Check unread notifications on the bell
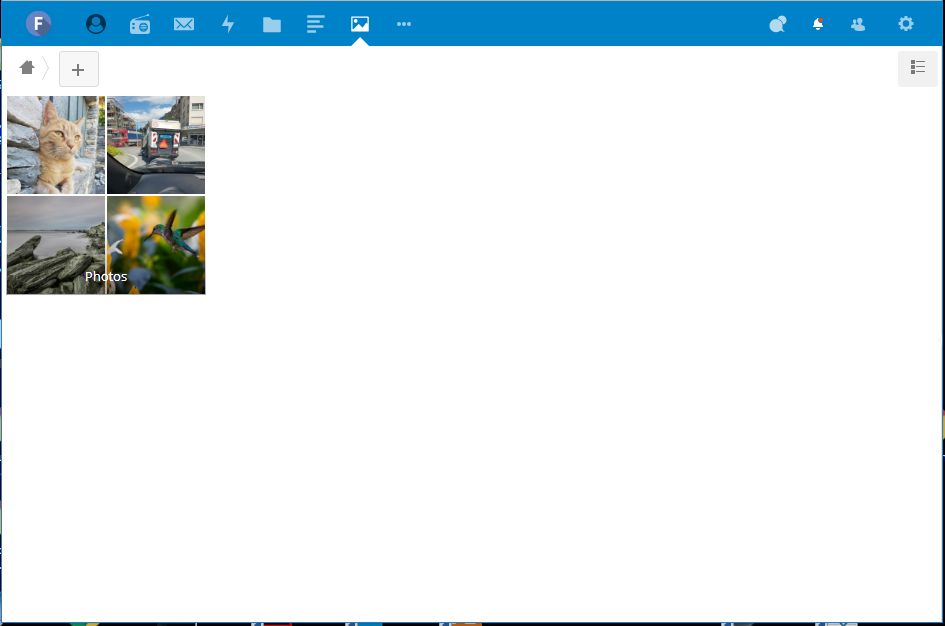This screenshot has height=626, width=945. (818, 23)
